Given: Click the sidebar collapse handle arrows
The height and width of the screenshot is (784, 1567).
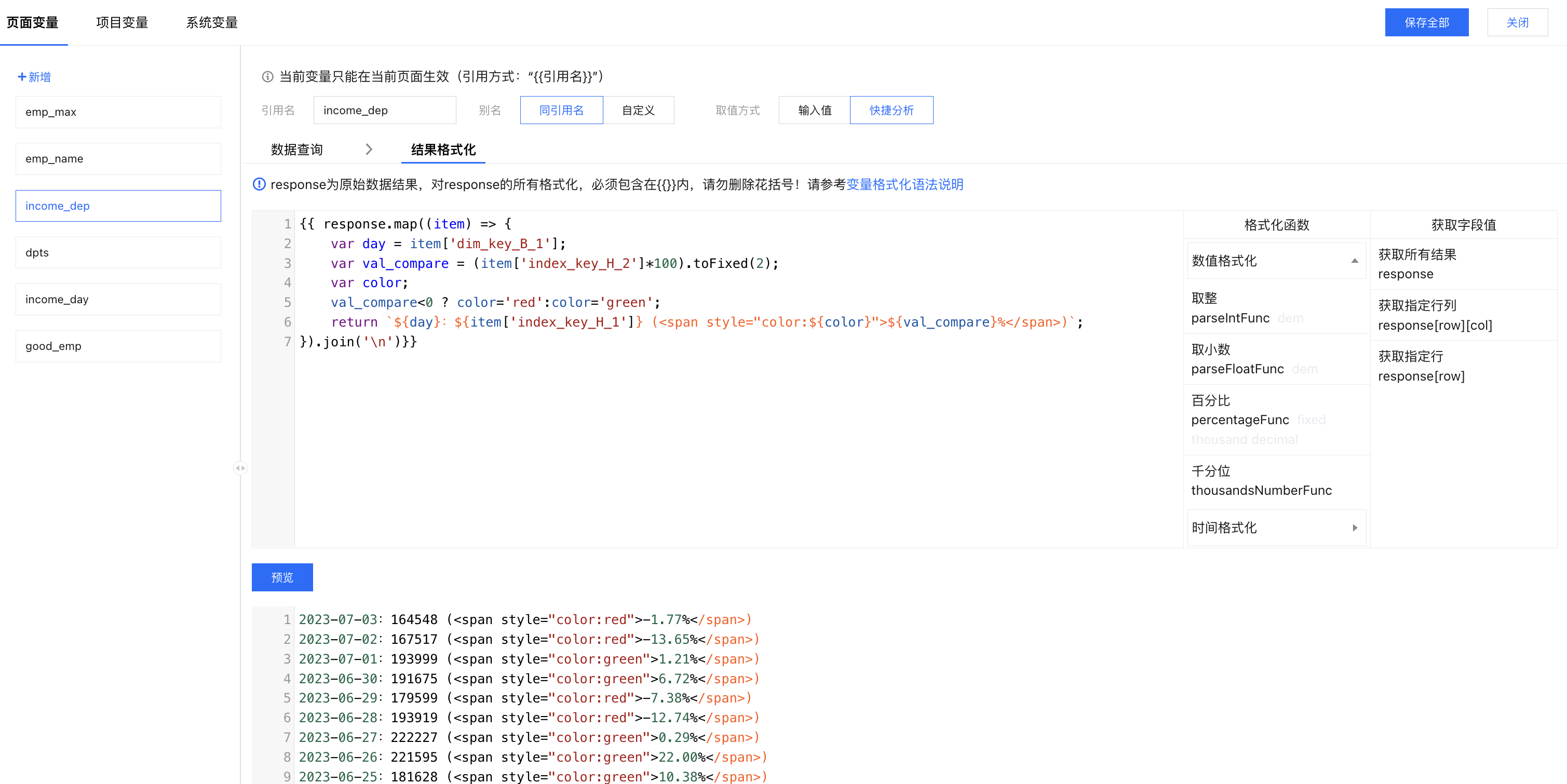Looking at the screenshot, I should (240, 468).
